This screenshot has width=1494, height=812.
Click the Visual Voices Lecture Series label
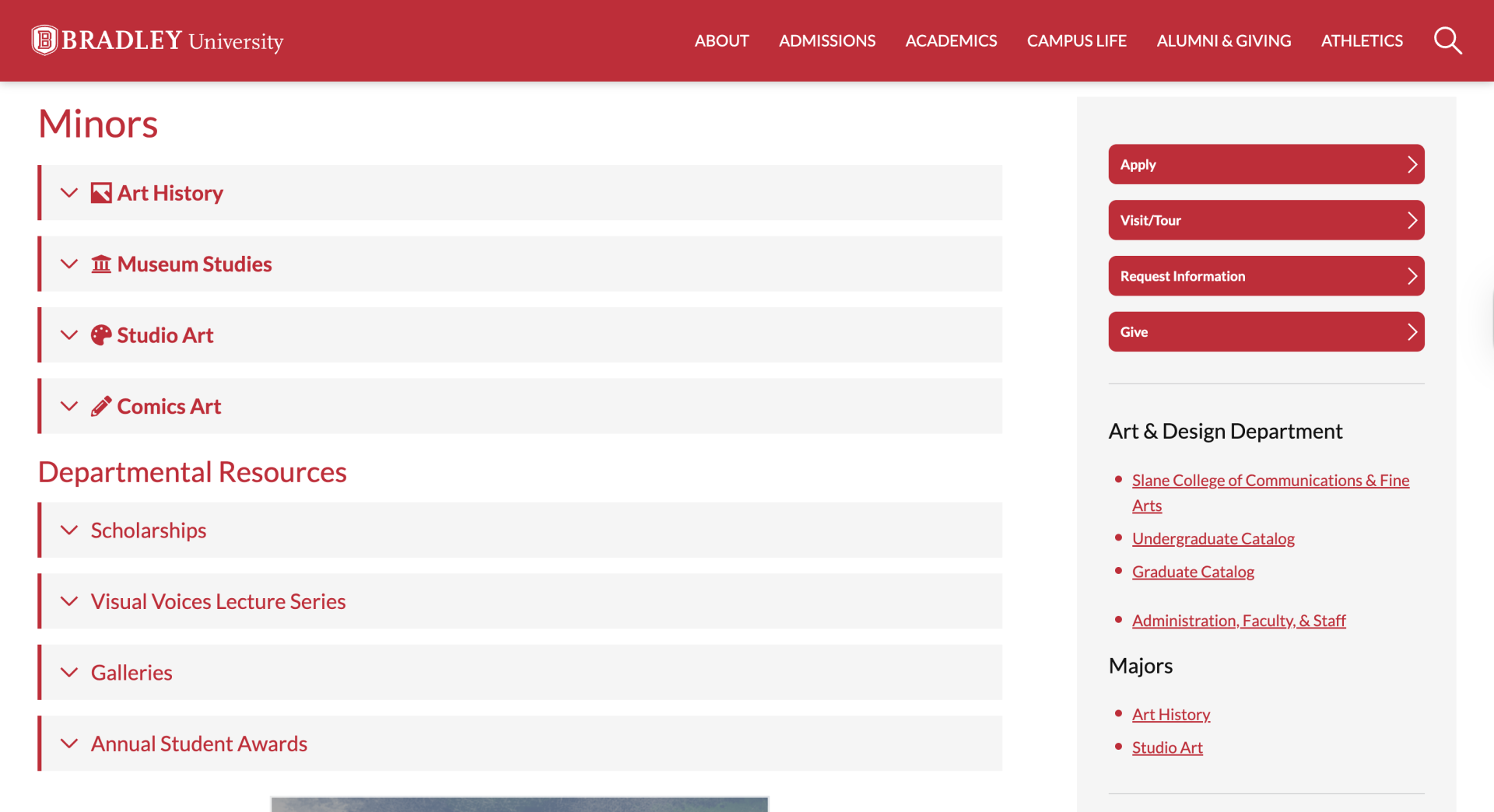pos(218,601)
